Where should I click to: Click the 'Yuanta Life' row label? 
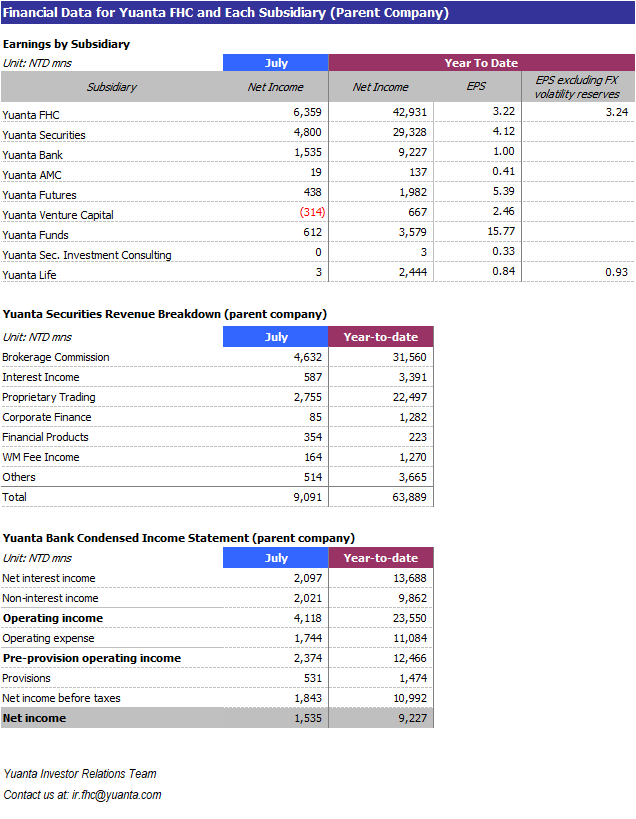tap(29, 275)
